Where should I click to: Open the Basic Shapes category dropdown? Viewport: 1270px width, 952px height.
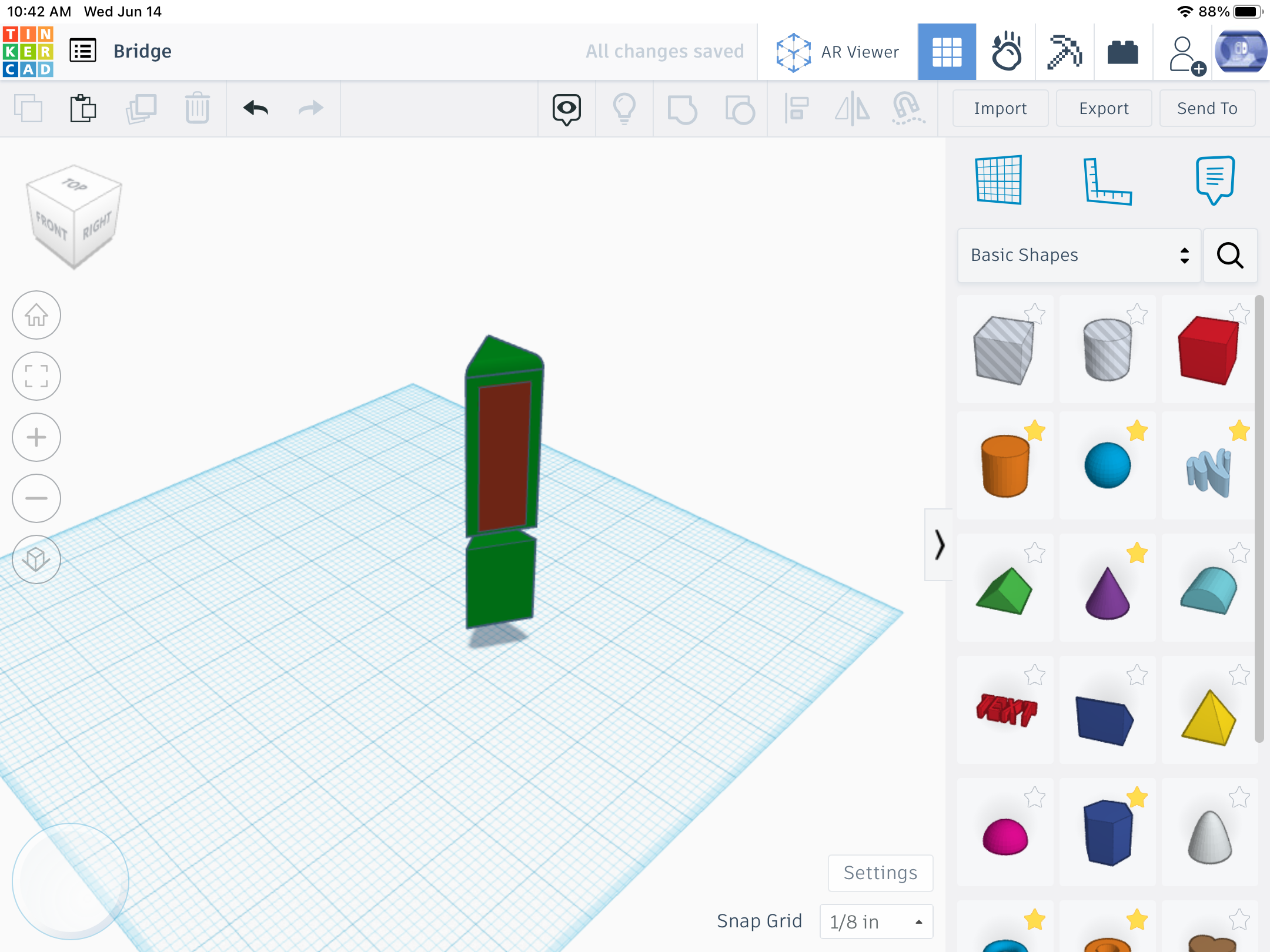pos(1079,256)
